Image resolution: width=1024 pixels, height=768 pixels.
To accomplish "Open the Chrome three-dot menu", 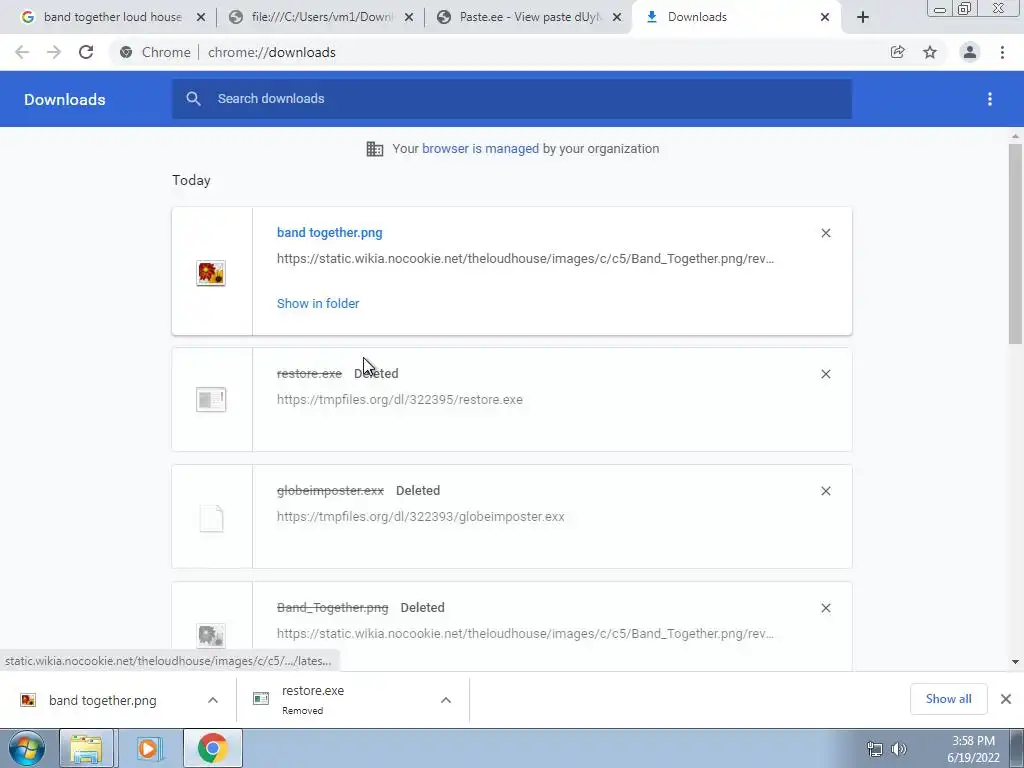I will (x=1002, y=52).
